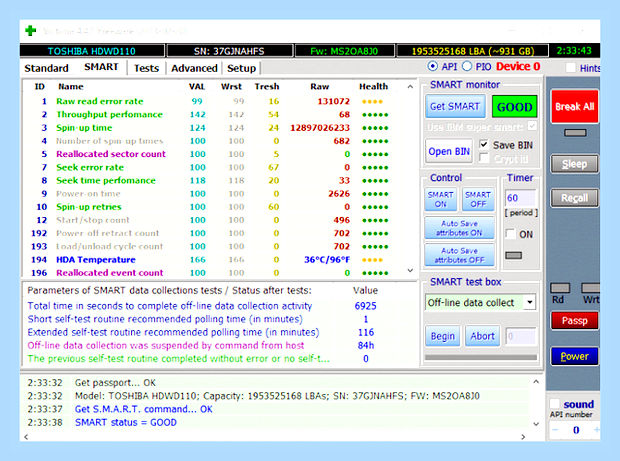Click the Rd indicator lamp
620x461 pixels.
click(x=560, y=288)
